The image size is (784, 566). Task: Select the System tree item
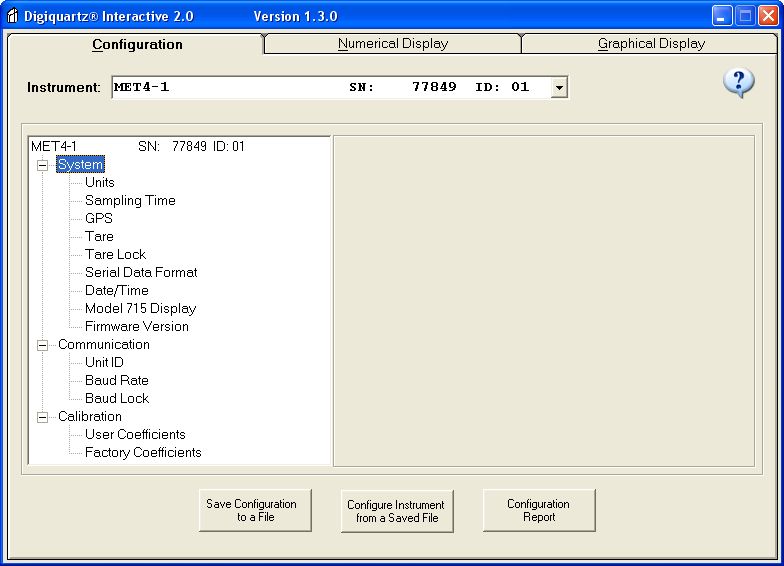[80, 164]
